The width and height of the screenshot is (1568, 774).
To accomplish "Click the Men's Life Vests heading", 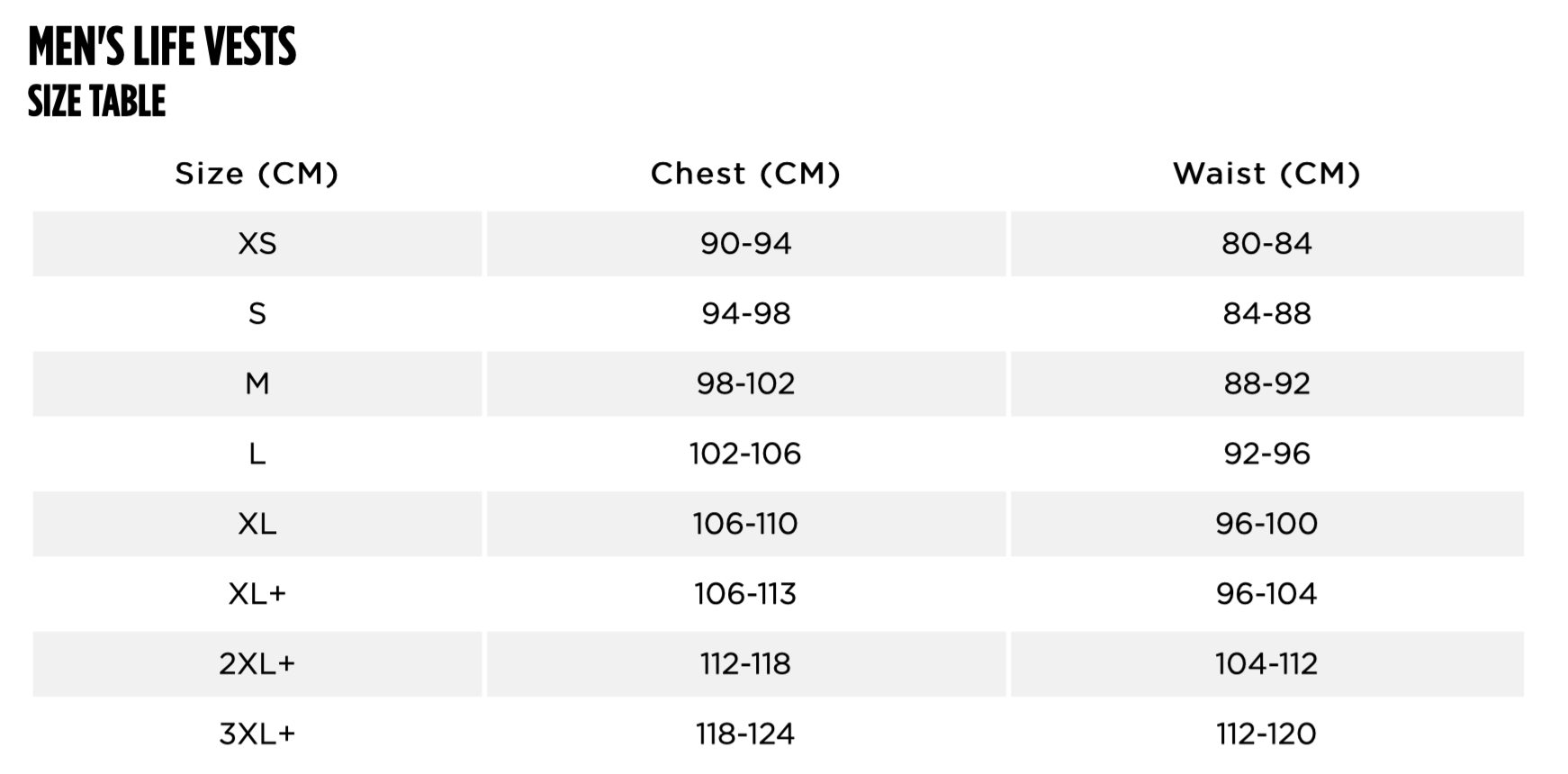I will (x=162, y=47).
